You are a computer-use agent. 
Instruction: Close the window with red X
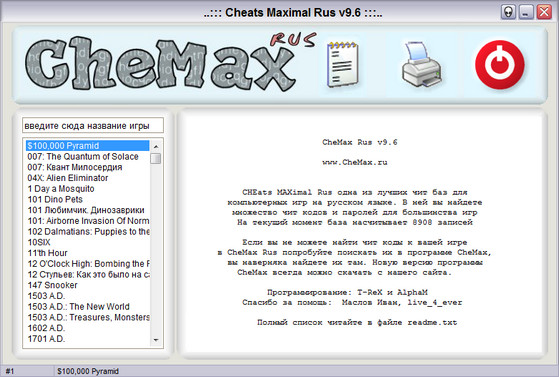coord(544,12)
